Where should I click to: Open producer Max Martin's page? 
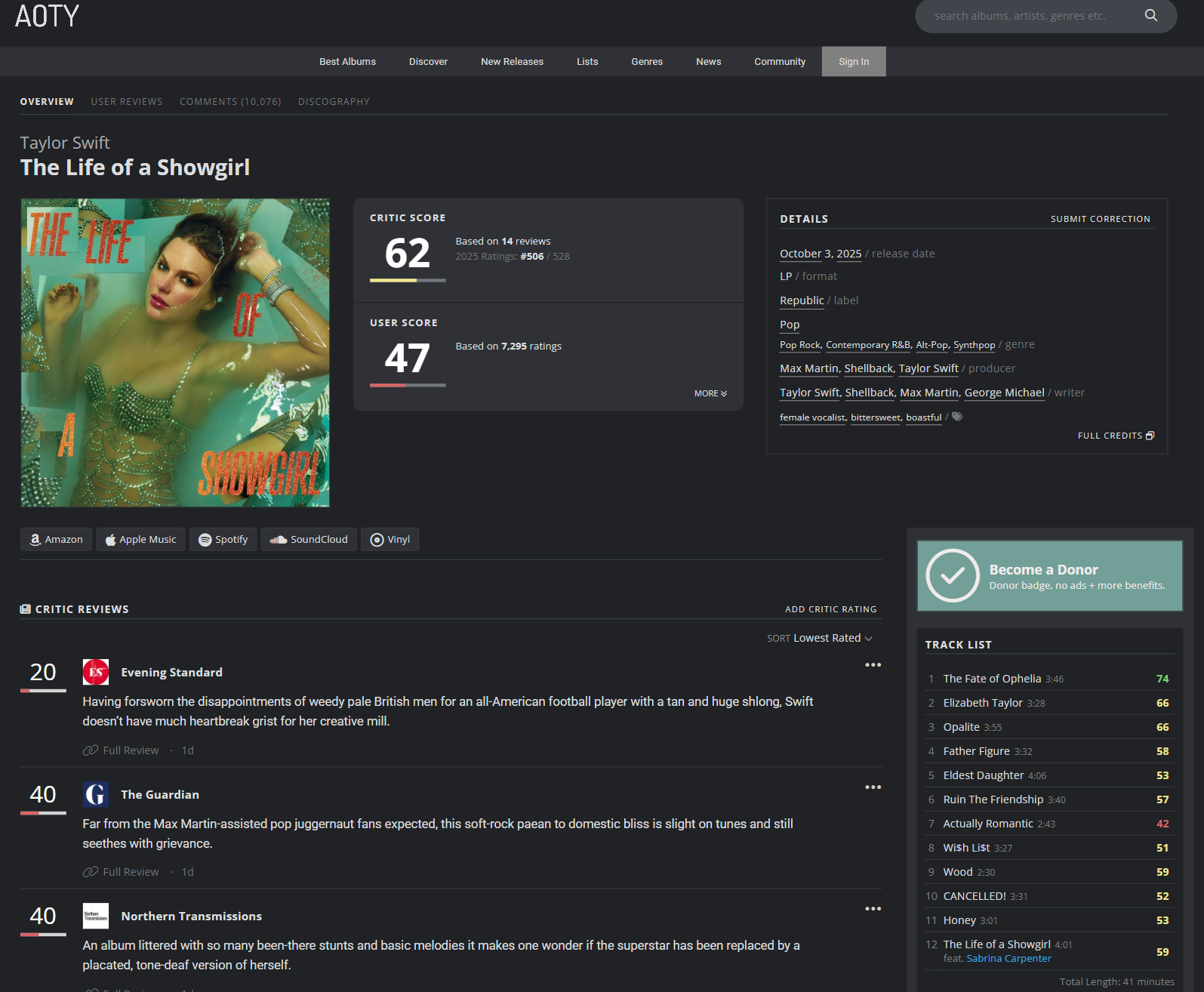pos(809,368)
